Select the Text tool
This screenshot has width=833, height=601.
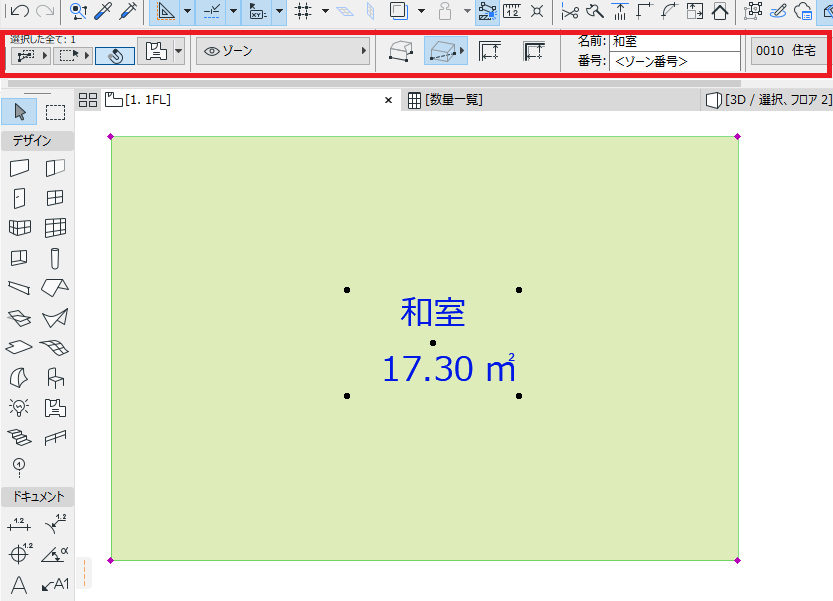click(x=20, y=585)
